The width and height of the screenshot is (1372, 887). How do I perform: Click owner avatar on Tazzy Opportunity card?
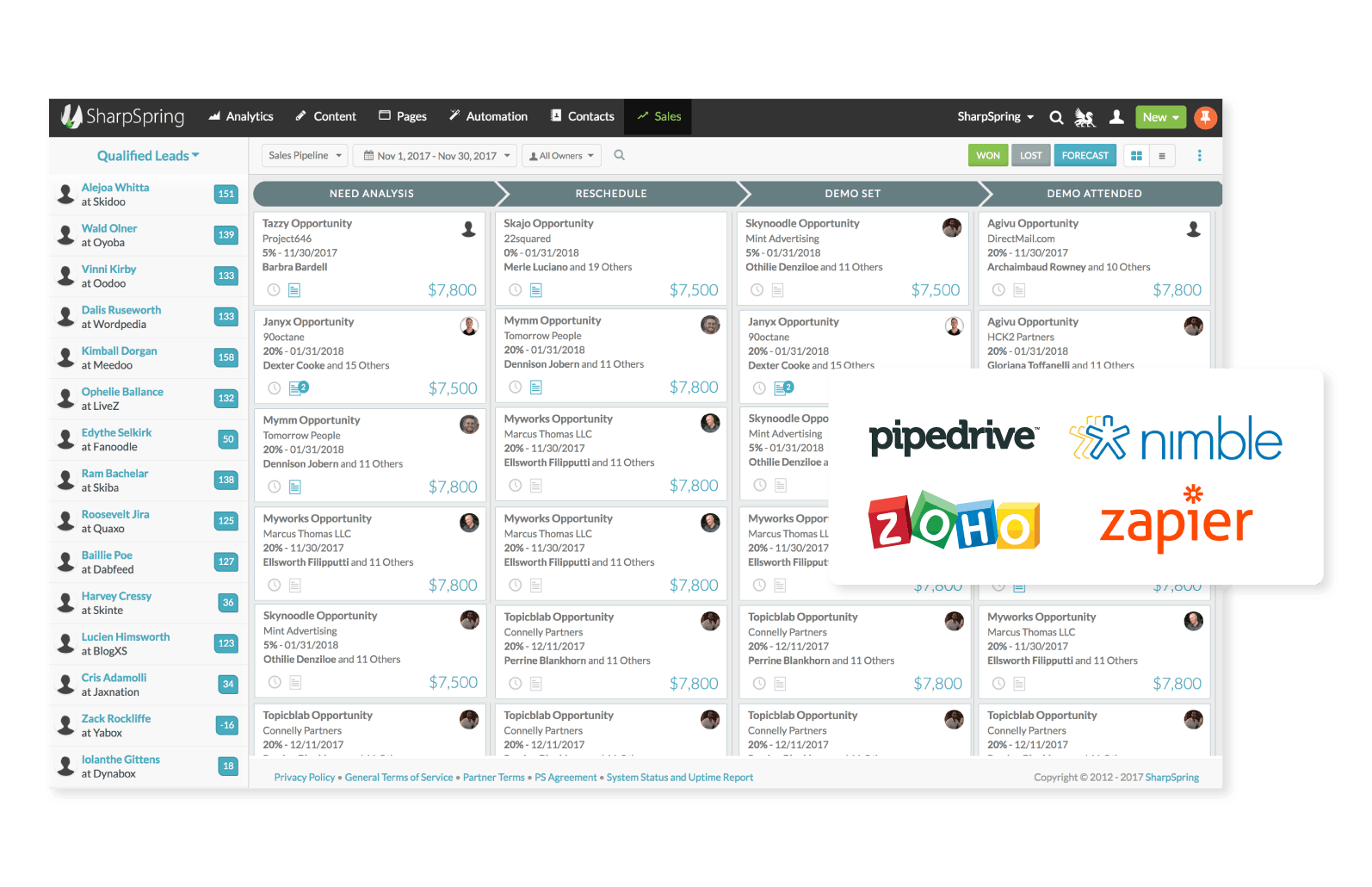coord(469,228)
